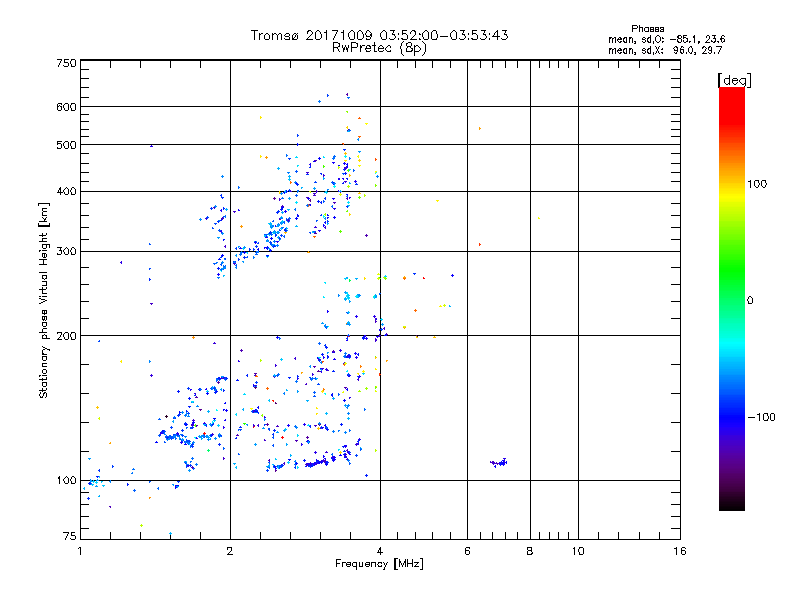The image size is (800, 600).
Task: Click x-axis tick label '2'
Action: pyautogui.click(x=230, y=551)
